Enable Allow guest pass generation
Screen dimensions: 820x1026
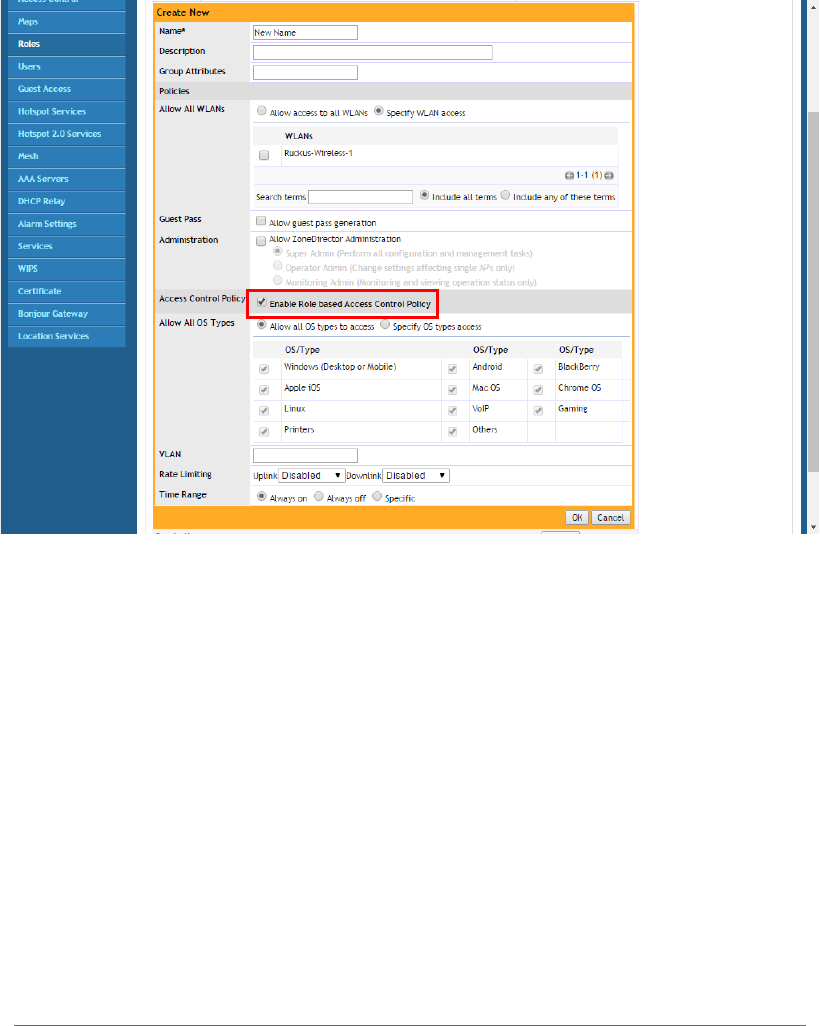(x=261, y=221)
